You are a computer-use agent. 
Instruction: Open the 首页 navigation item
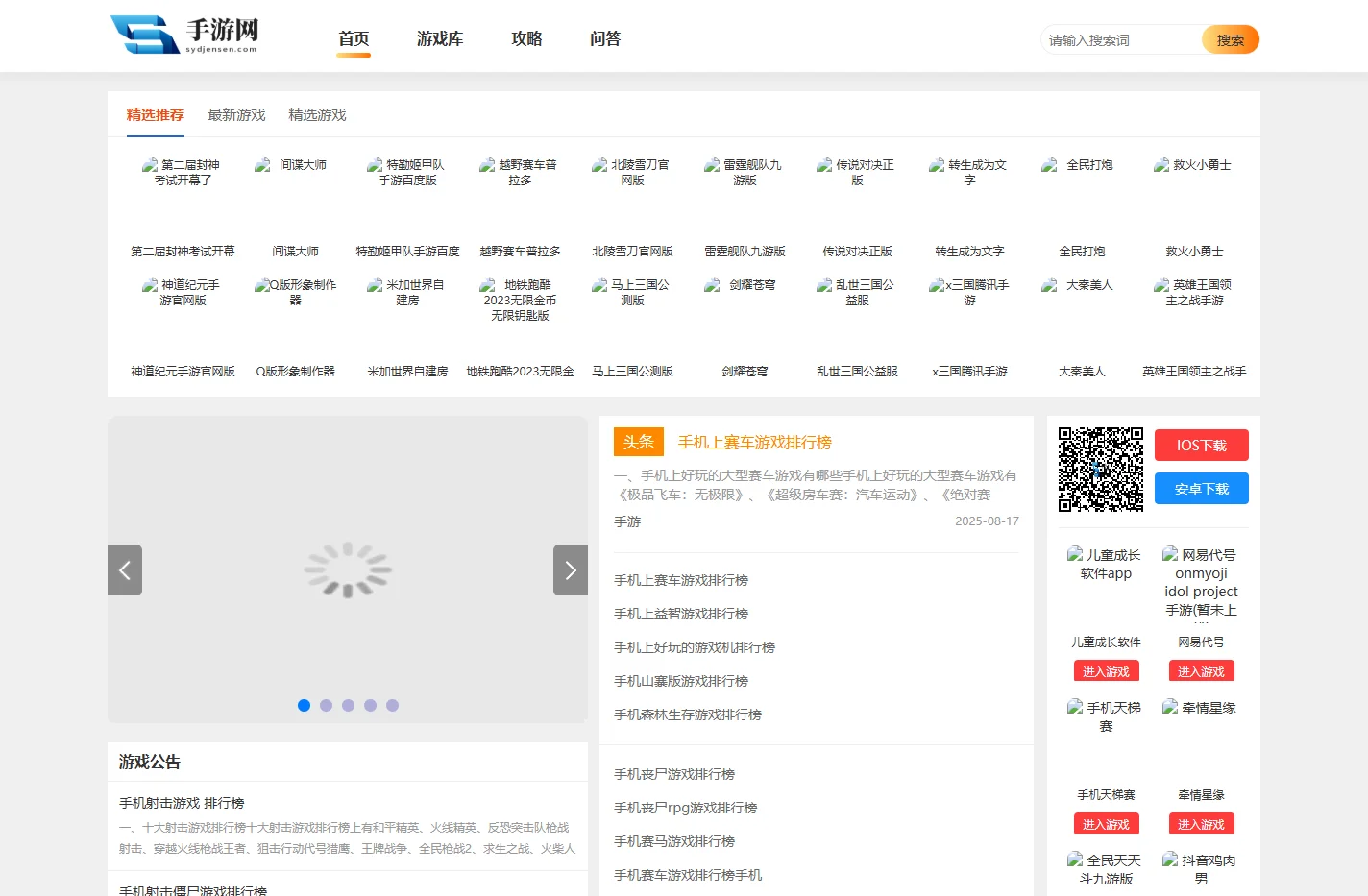click(x=354, y=38)
